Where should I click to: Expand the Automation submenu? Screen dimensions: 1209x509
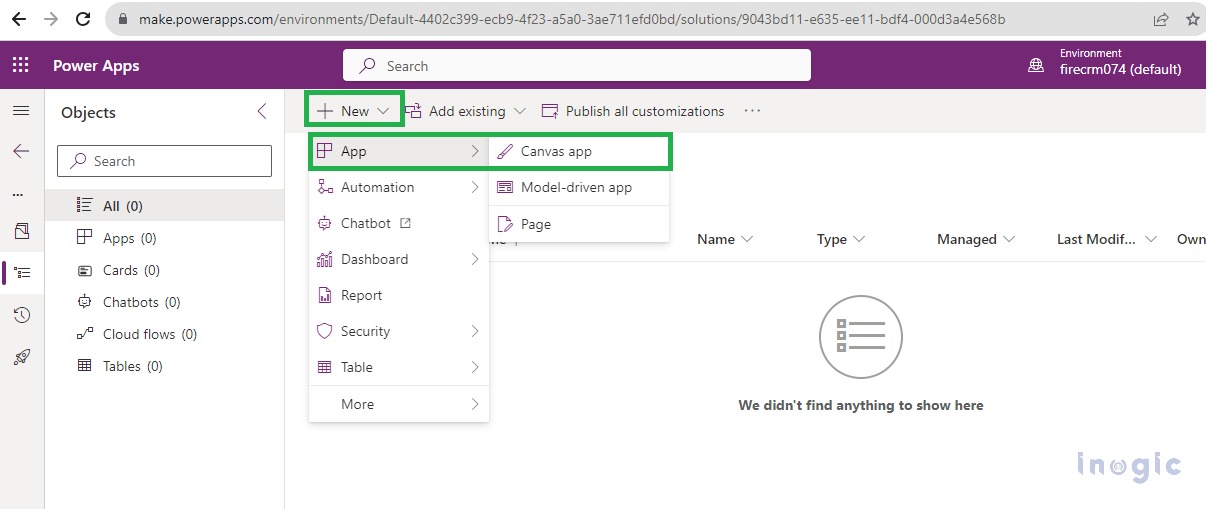(x=399, y=187)
